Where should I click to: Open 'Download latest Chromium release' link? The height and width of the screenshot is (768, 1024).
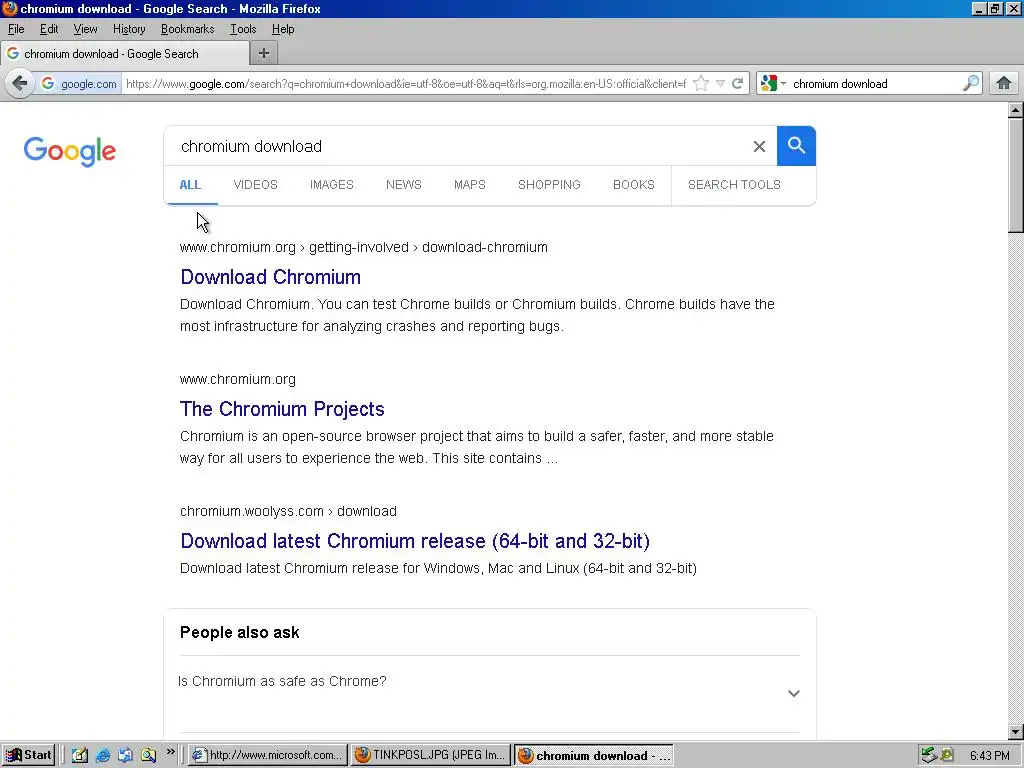415,541
